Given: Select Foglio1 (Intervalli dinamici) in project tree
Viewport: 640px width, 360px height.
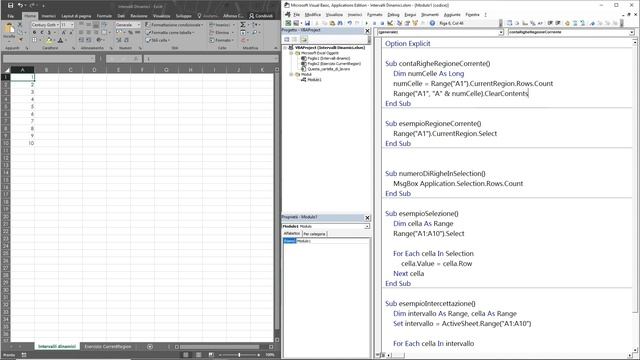Looking at the screenshot, I should 326,58.
